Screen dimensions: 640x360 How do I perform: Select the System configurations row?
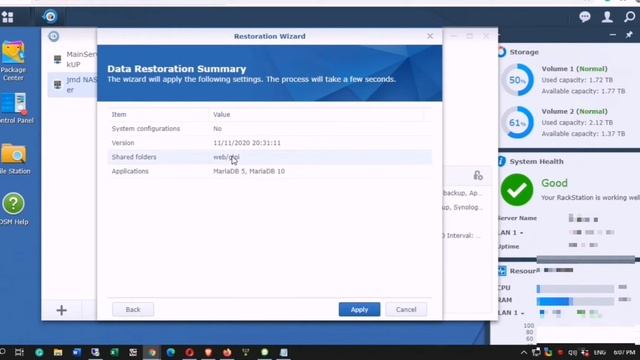[269, 129]
